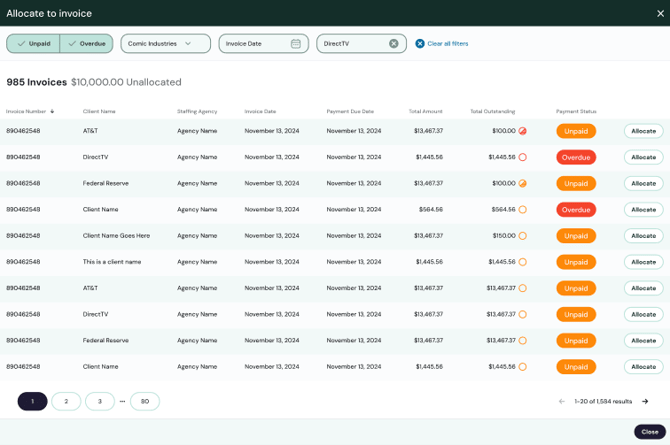
Task: Click the '985 Invoices' heading
Action: pyautogui.click(x=37, y=82)
